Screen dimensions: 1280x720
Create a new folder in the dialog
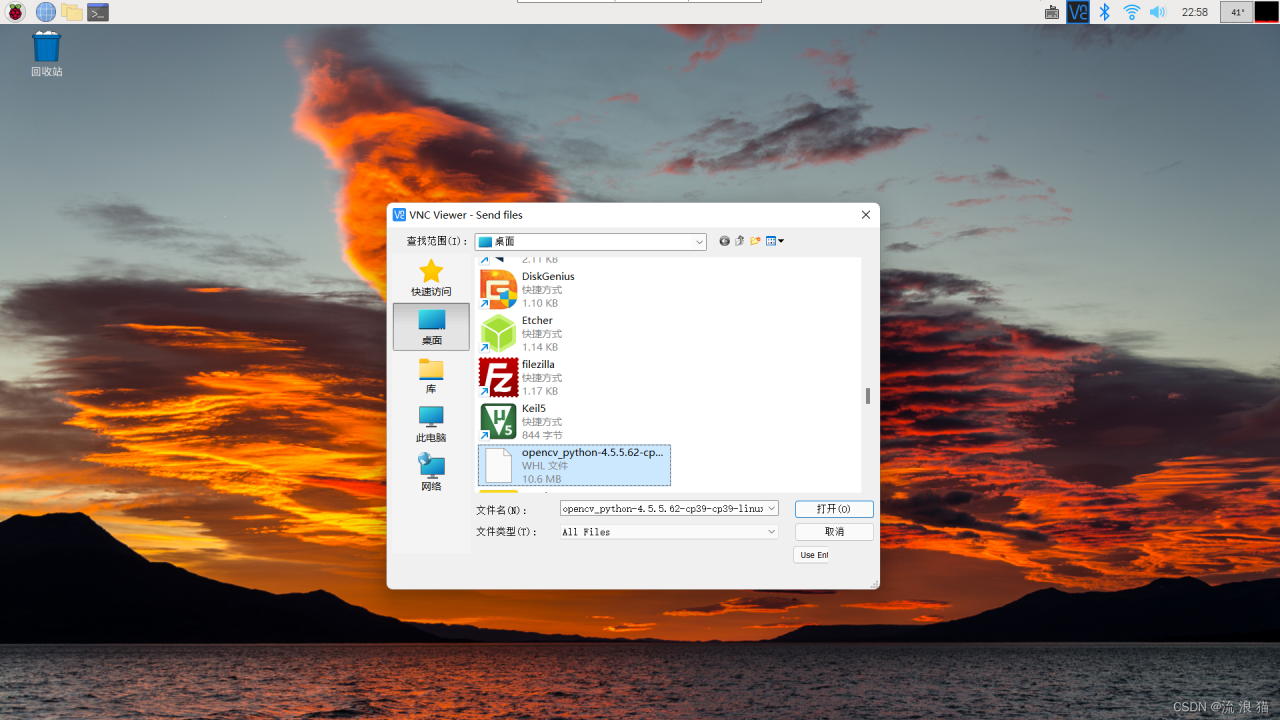(756, 241)
